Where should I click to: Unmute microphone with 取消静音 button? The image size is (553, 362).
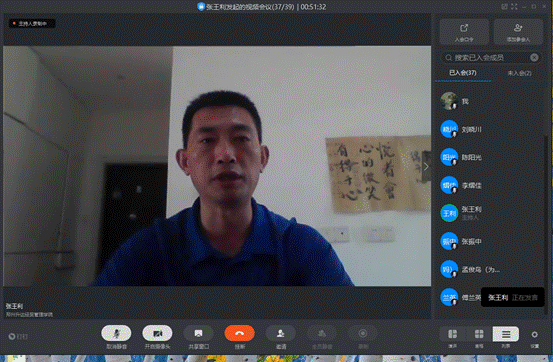116,333
